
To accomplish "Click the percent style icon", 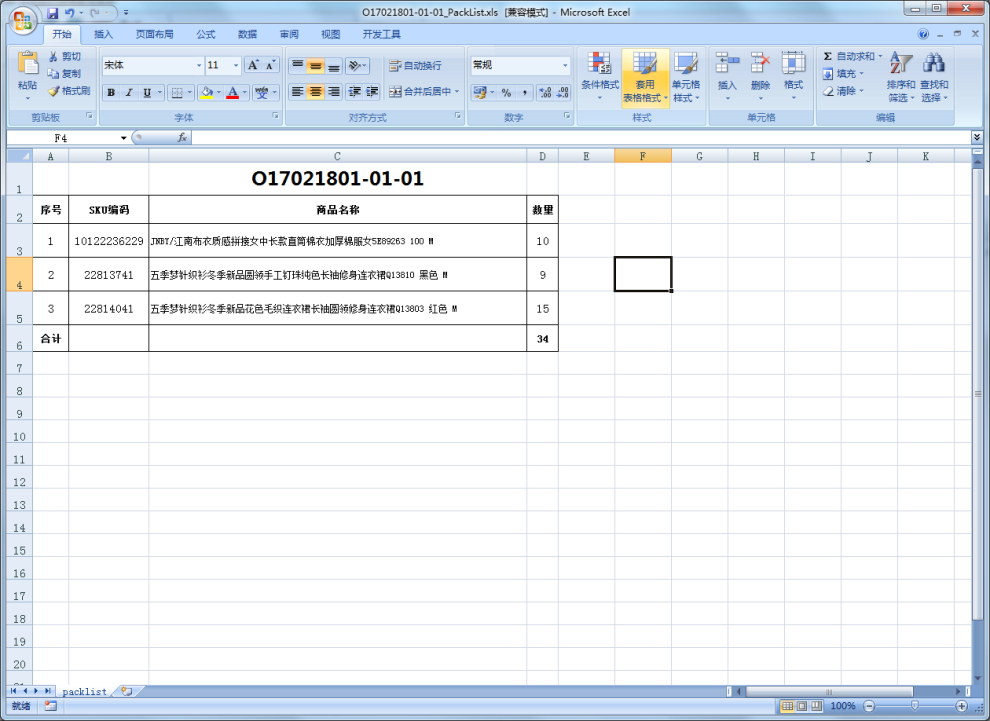I will [x=506, y=92].
